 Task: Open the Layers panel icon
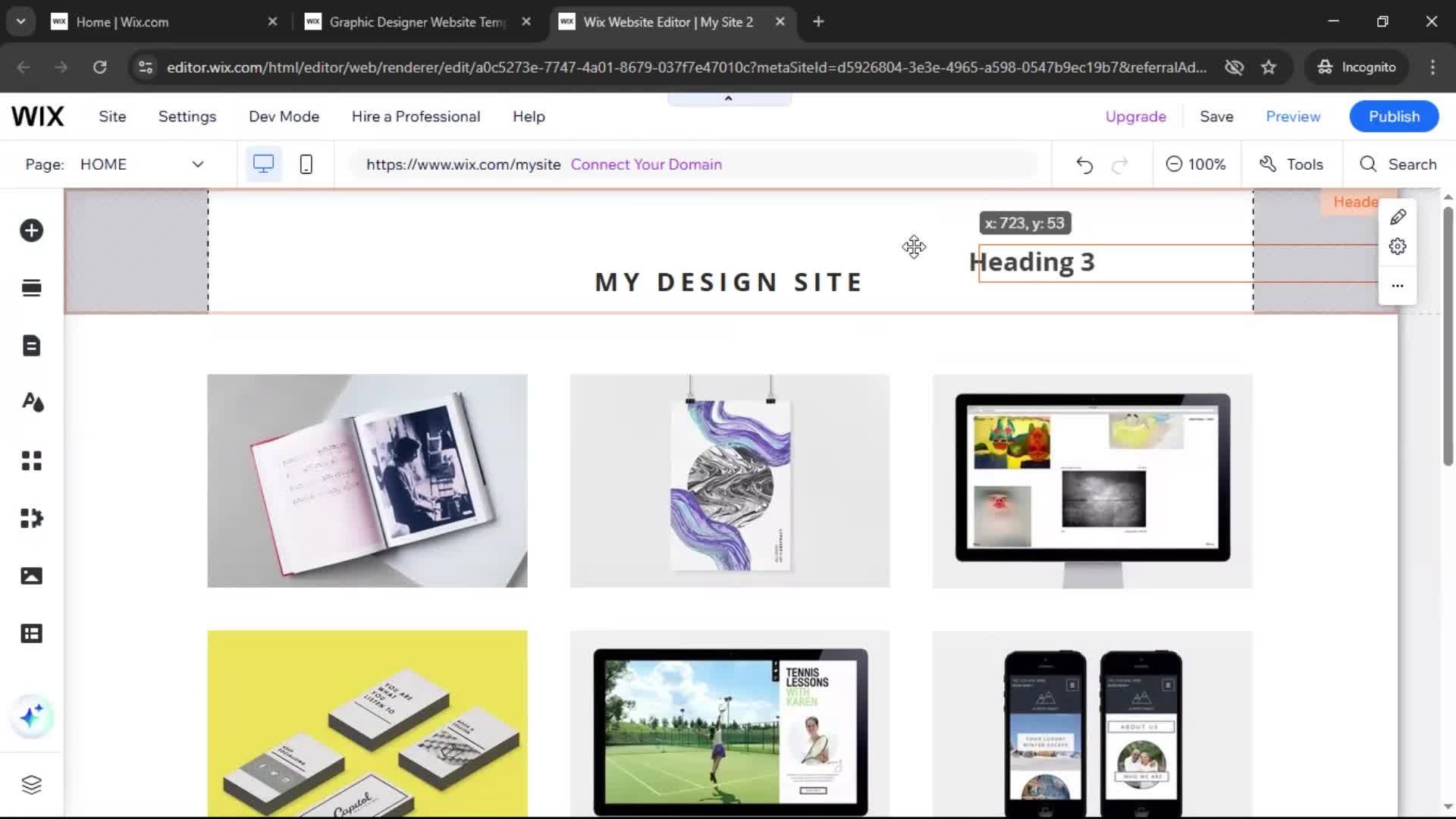tap(31, 784)
